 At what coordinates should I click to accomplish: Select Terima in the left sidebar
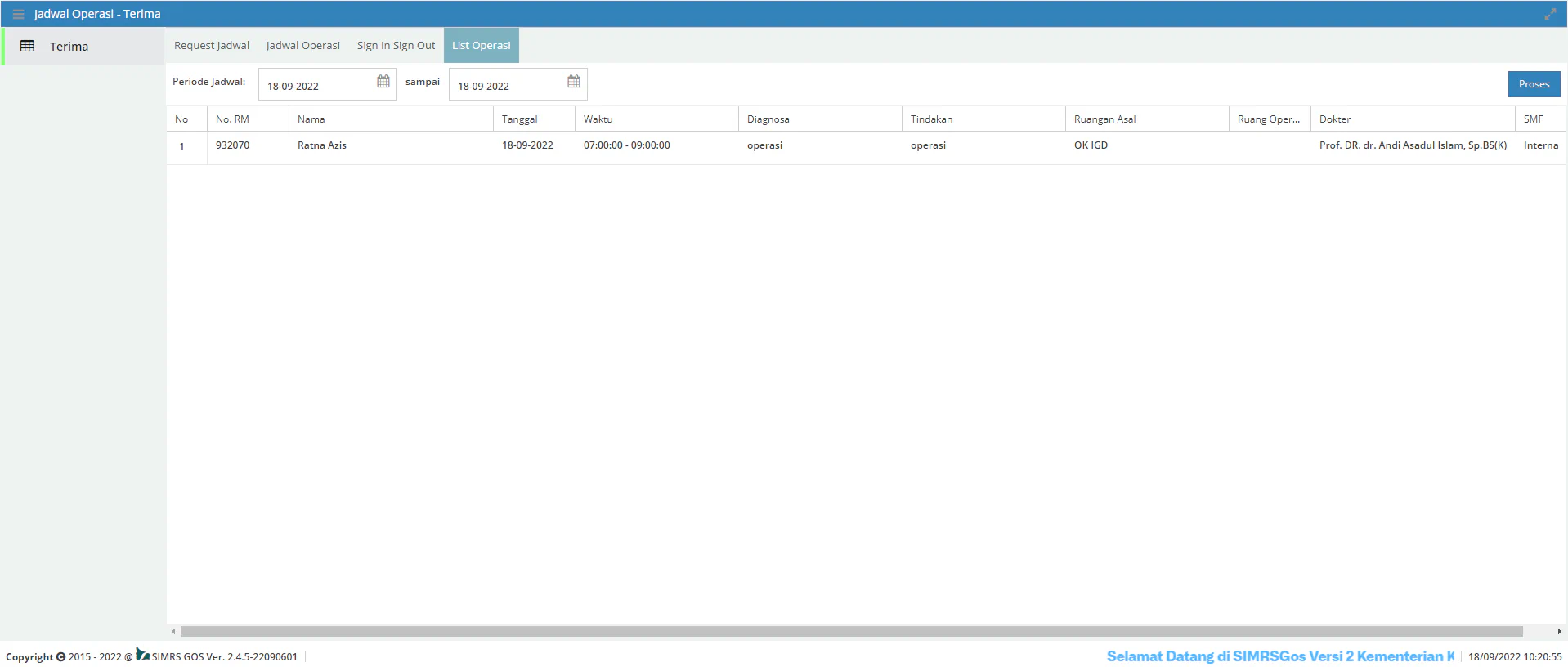click(69, 47)
